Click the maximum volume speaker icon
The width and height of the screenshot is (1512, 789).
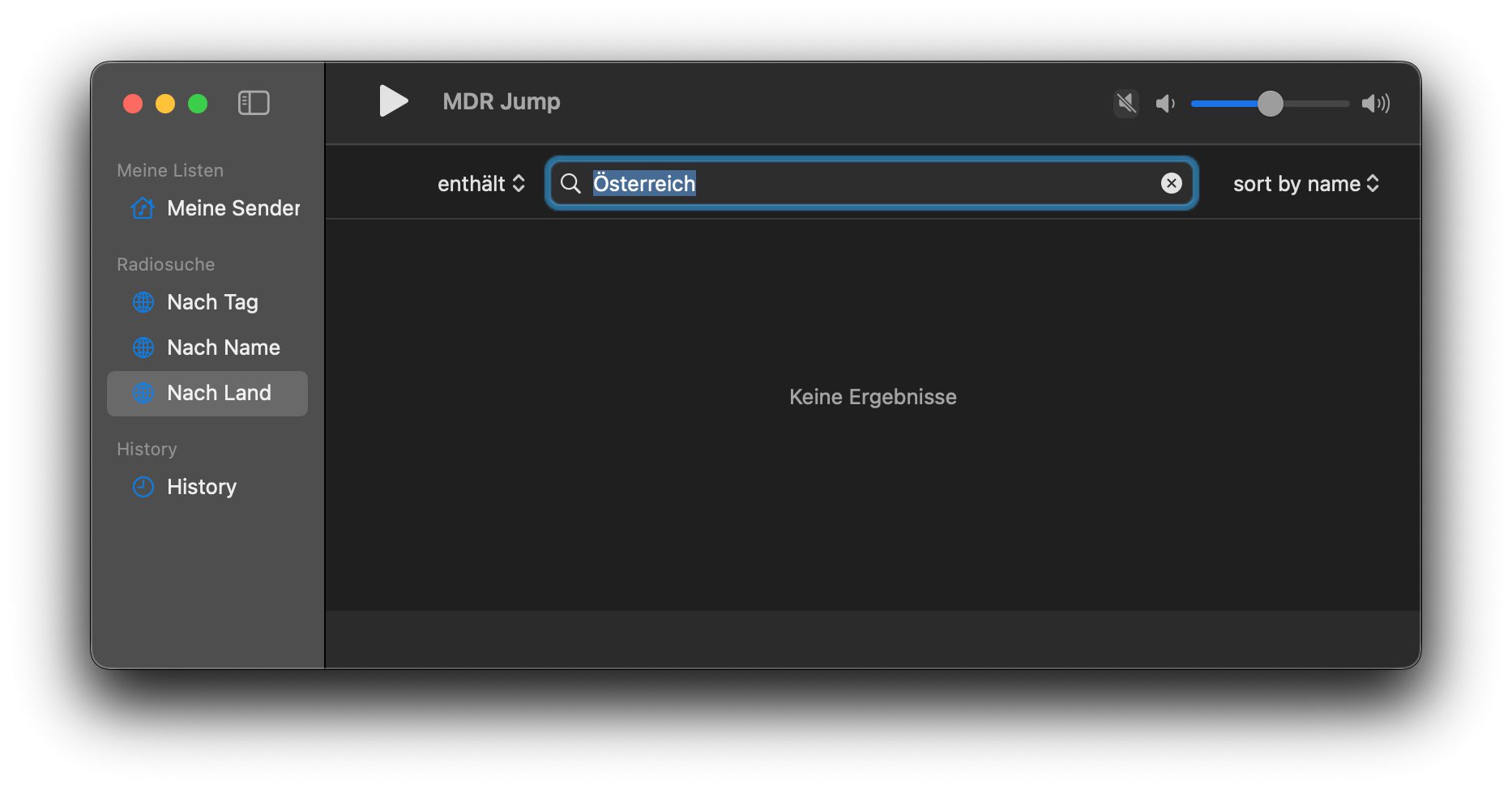click(1375, 104)
